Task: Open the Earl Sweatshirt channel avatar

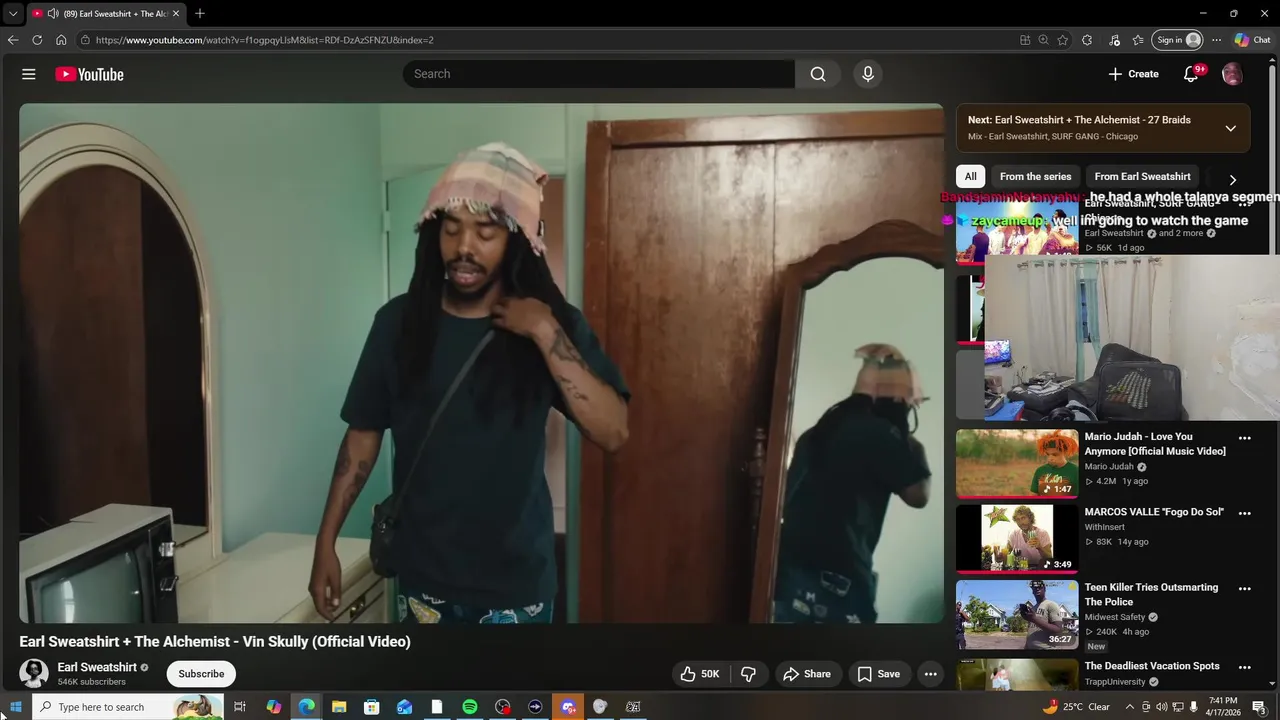Action: (x=34, y=673)
